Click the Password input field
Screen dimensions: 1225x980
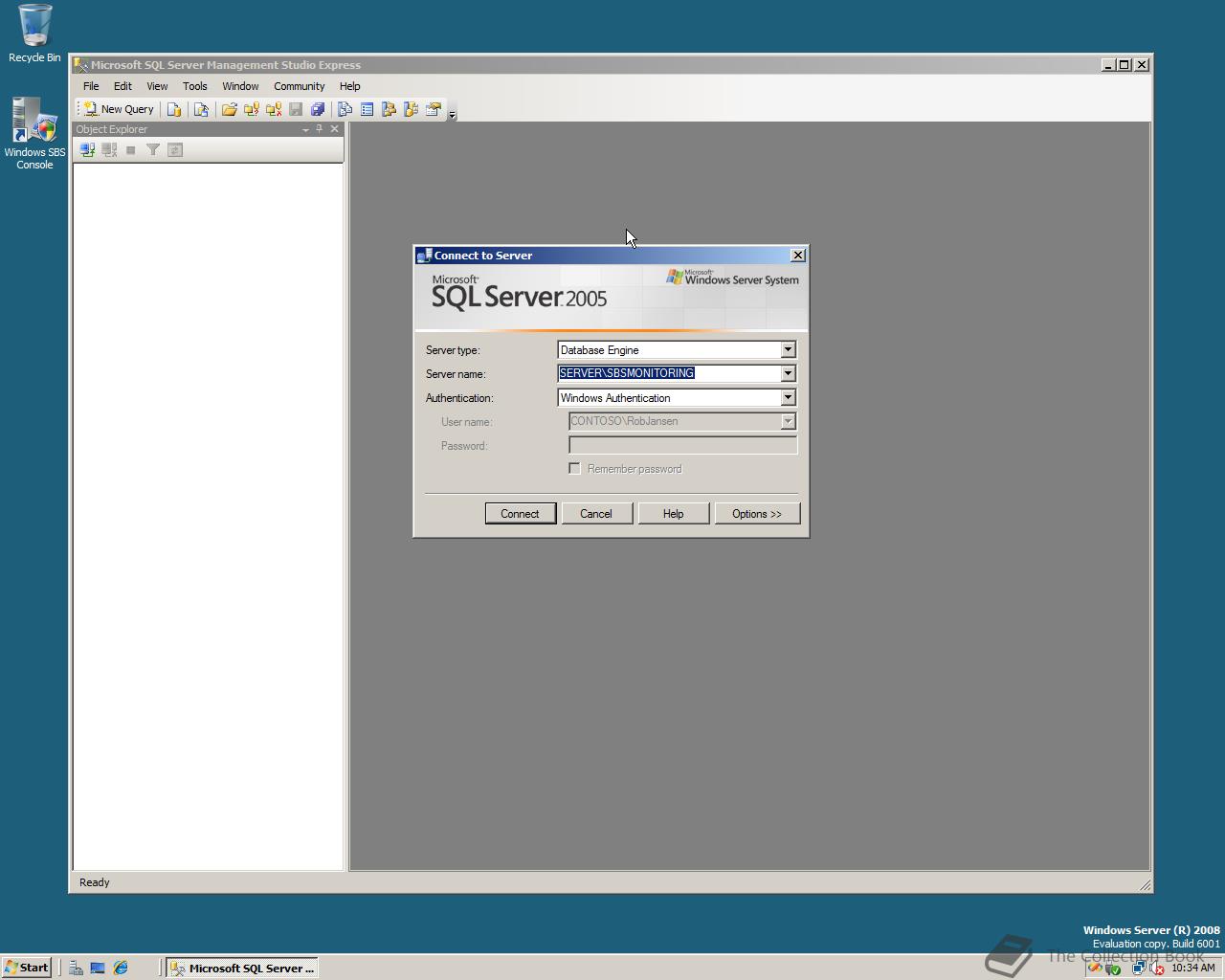coord(683,445)
